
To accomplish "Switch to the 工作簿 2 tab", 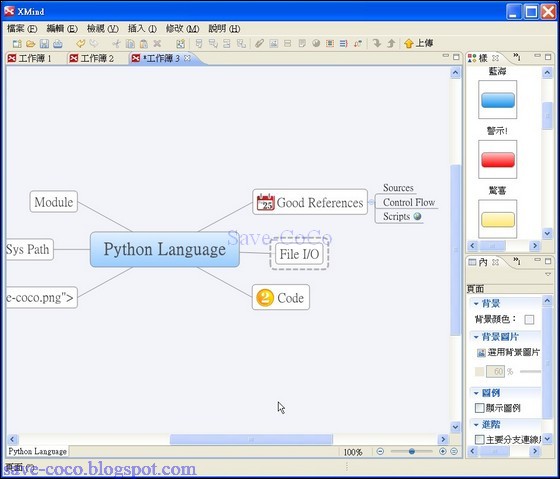I will click(92, 58).
